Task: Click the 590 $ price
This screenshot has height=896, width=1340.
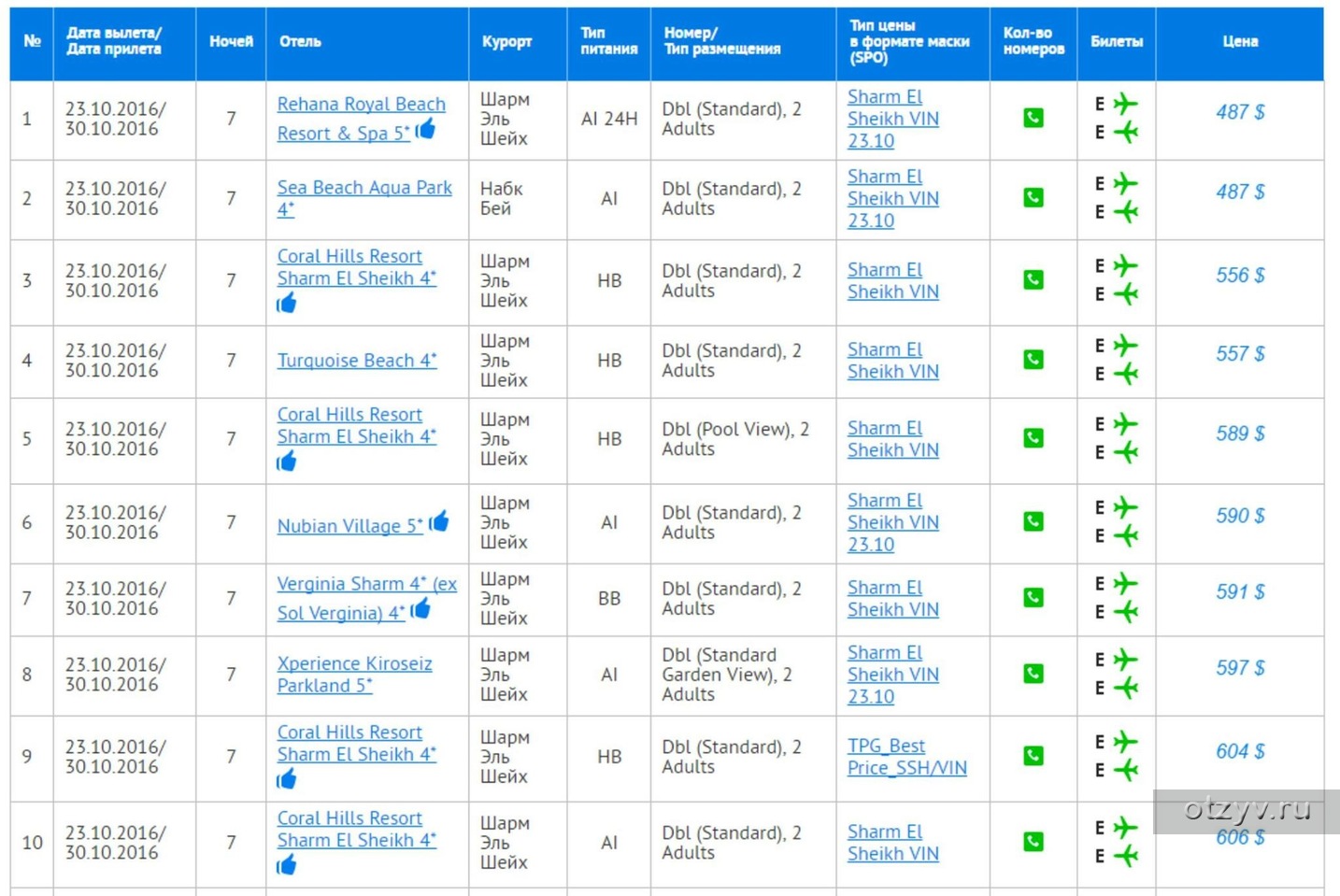Action: tap(1240, 516)
